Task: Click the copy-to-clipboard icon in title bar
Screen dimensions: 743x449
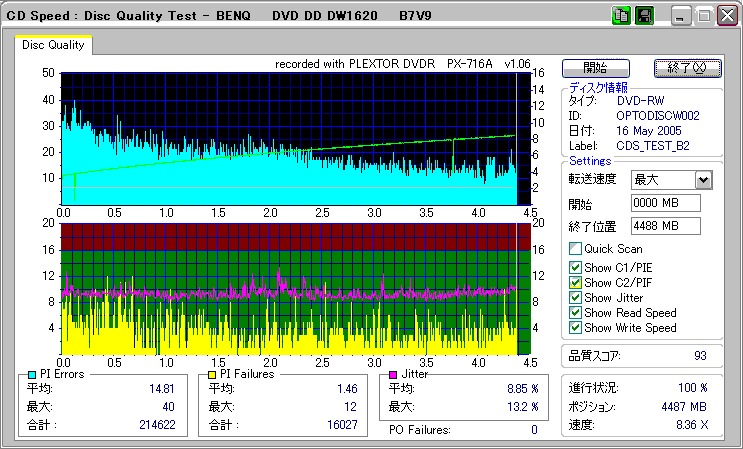Action: (x=621, y=15)
